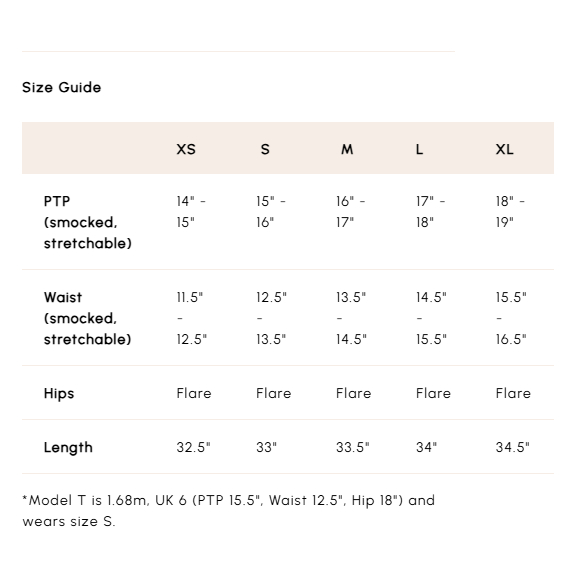Click the M waist measurement 13.5" - 14.5"
This screenshot has width=579, height=579.
[x=352, y=318]
